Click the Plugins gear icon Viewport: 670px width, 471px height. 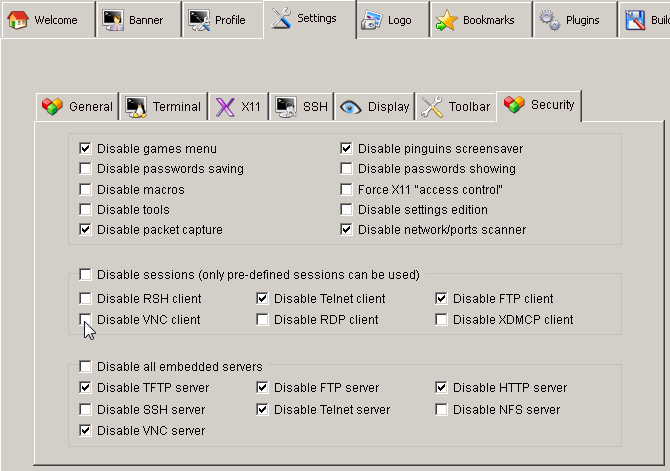pyautogui.click(x=549, y=20)
